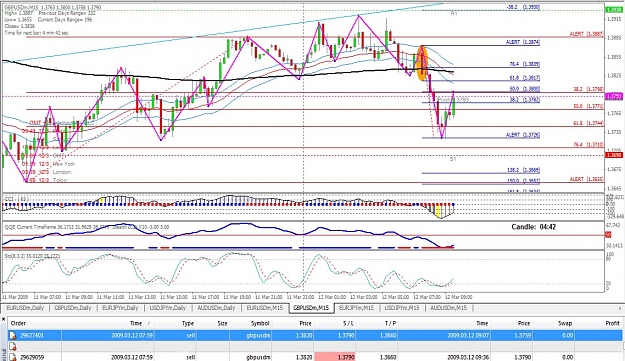Sort by the Time header after T / P
Viewport: 625px width, 361px height.
(482, 323)
